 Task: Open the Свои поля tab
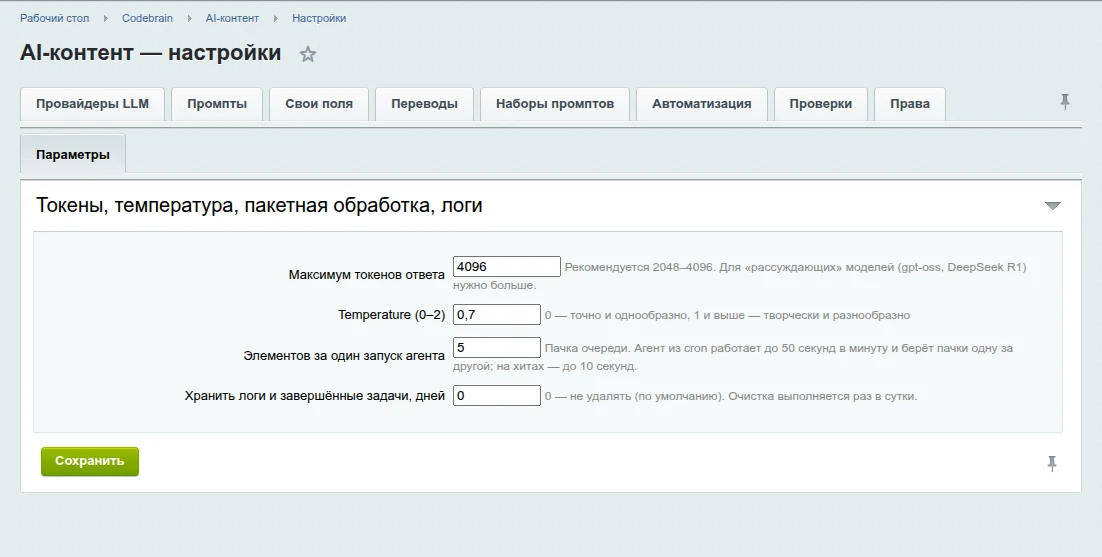tap(319, 104)
